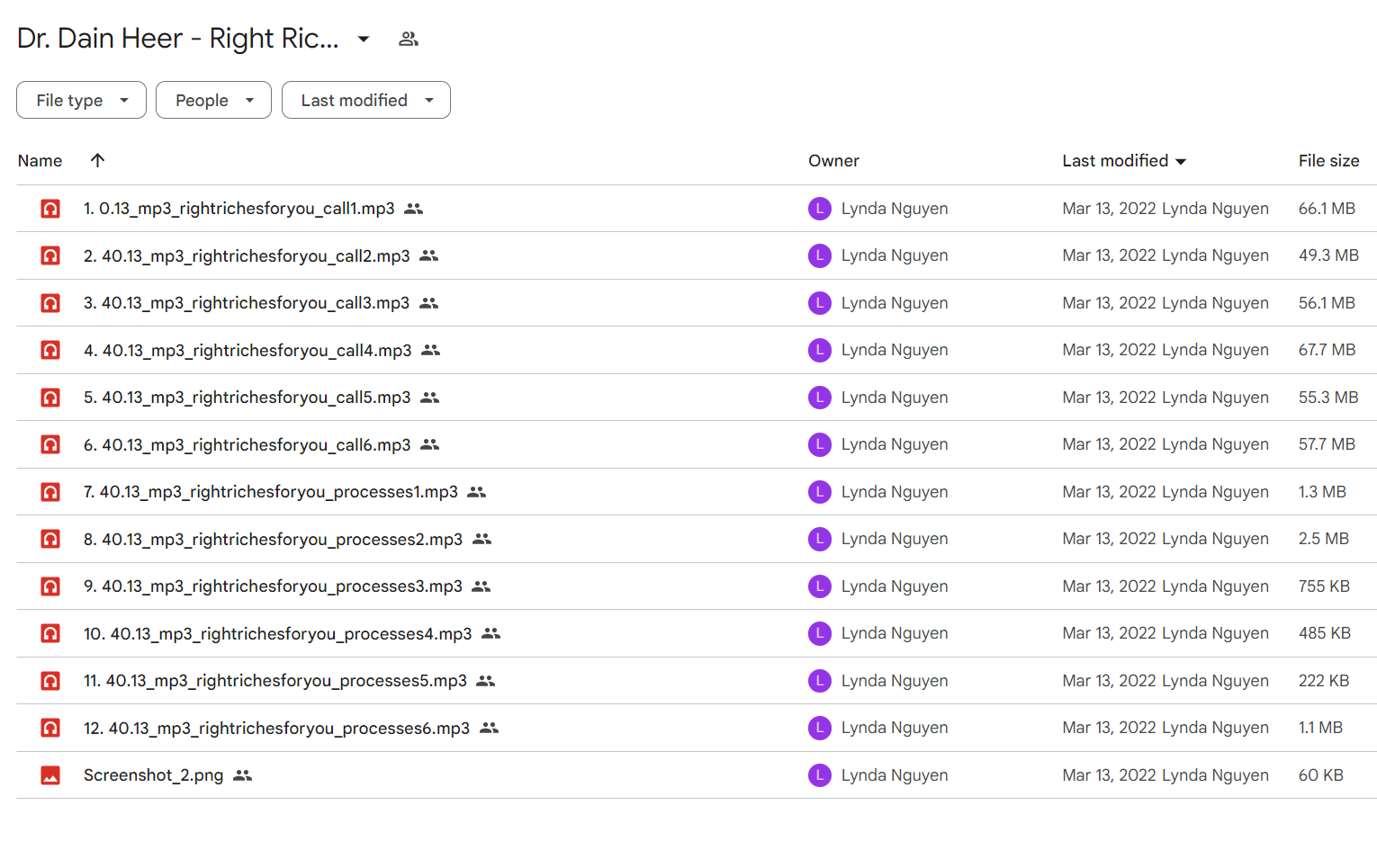Click the 755 KB file size value

click(x=1324, y=586)
